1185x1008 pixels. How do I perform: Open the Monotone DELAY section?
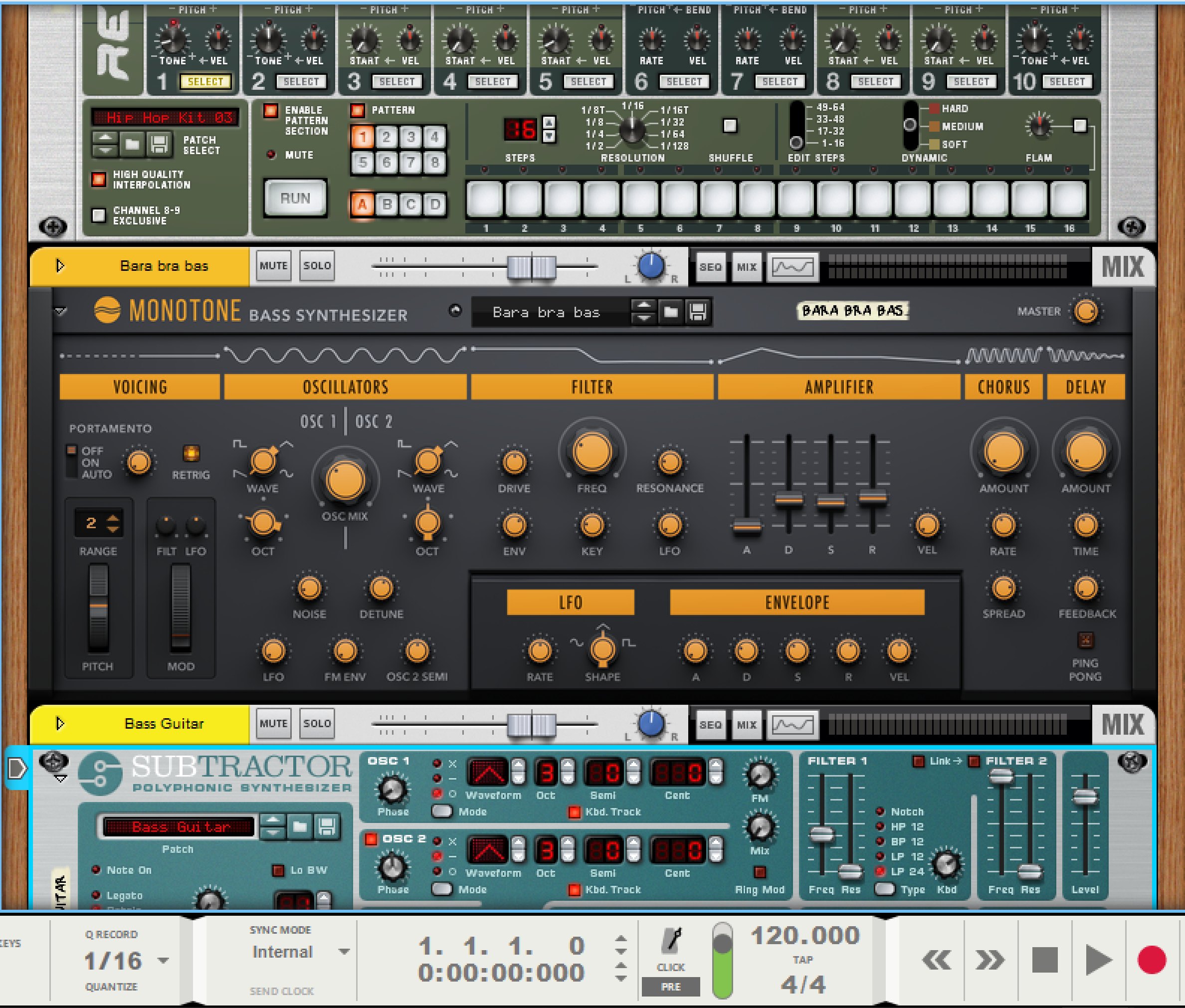1086,387
